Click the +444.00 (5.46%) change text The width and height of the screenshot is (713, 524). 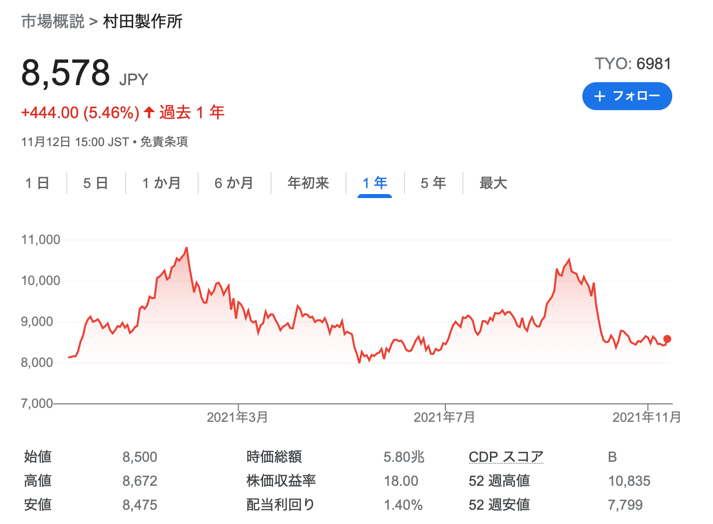coord(80,112)
